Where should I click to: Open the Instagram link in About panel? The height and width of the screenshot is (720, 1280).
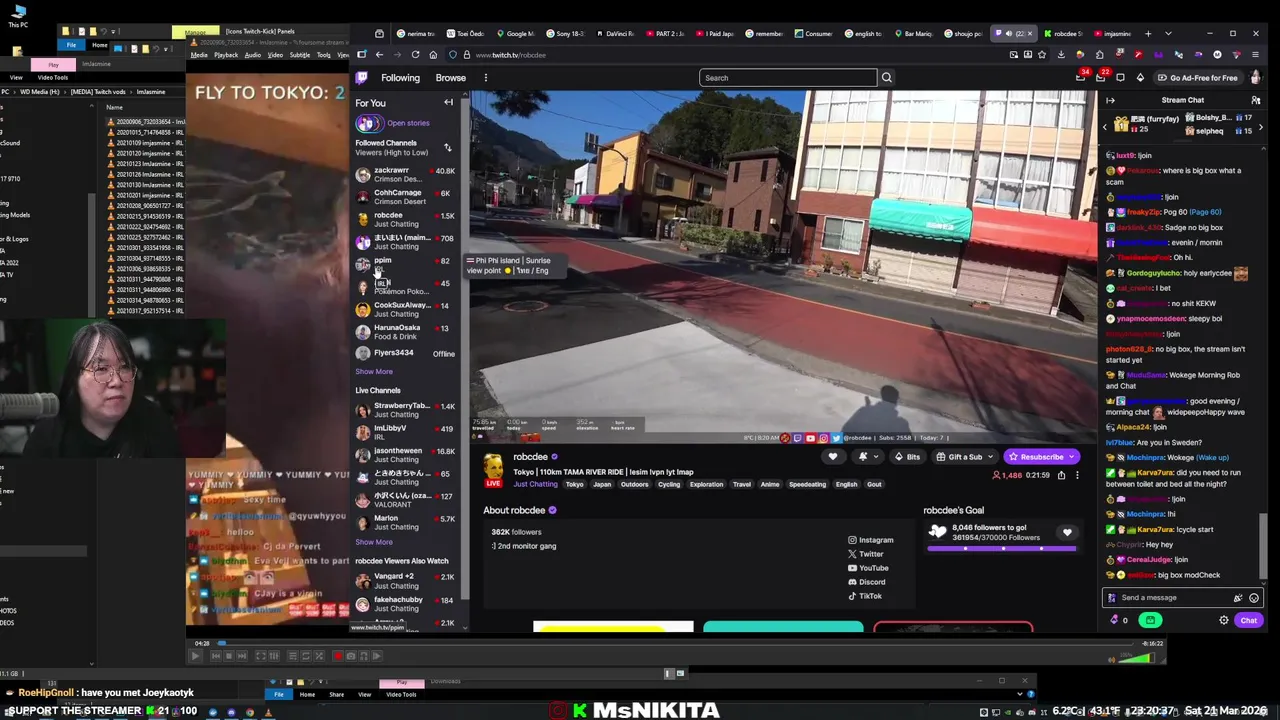(x=870, y=540)
